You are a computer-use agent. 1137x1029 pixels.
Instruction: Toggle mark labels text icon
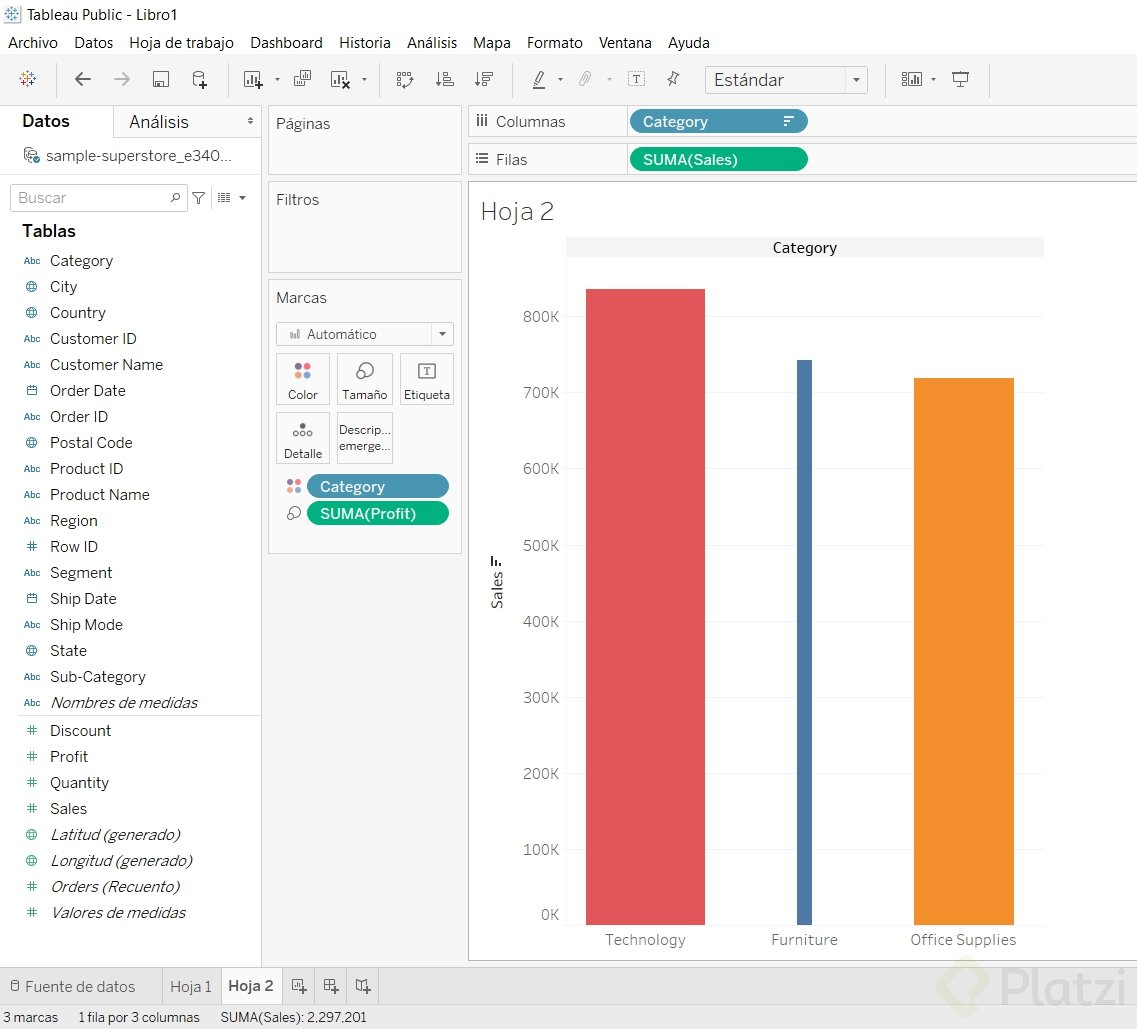tap(636, 79)
